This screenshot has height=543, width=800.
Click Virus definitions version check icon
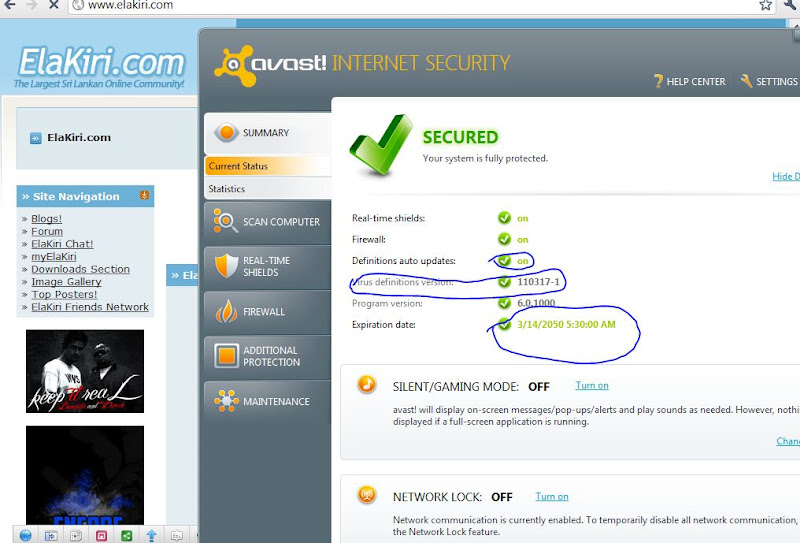coord(504,282)
